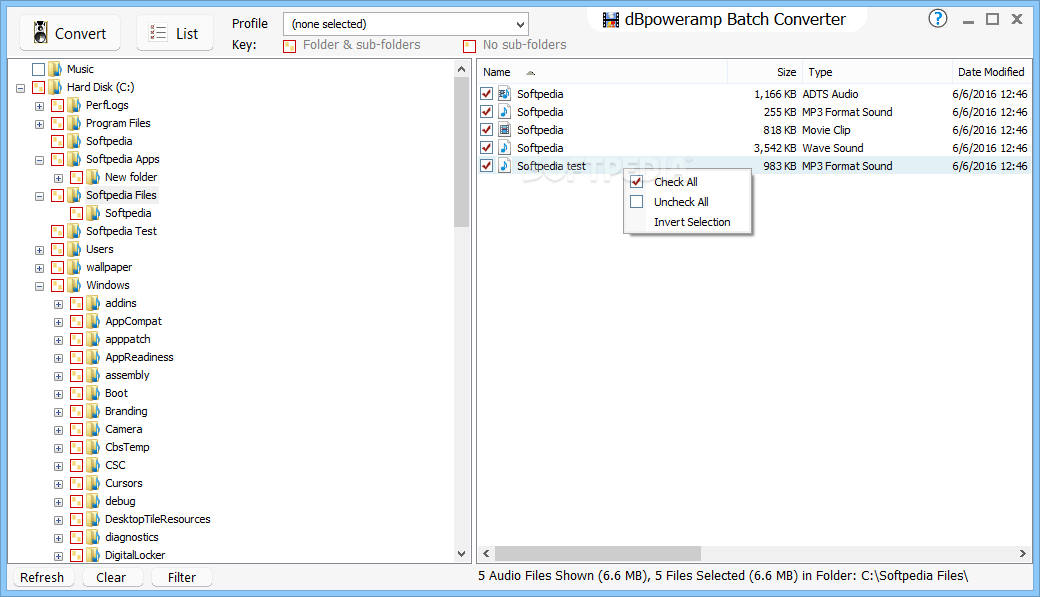Tick the Music folder checkbox
The width and height of the screenshot is (1040, 597).
(x=38, y=69)
